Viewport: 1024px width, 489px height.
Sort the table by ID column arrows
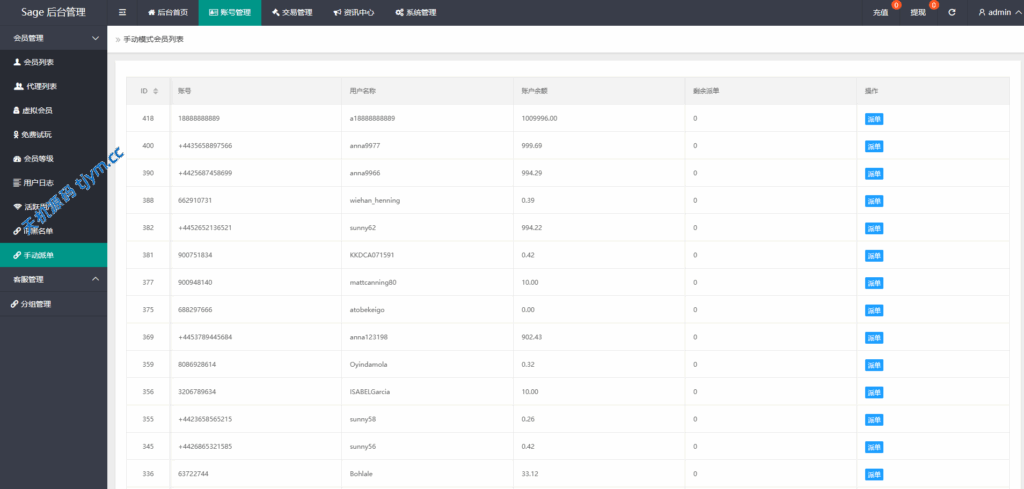155,91
